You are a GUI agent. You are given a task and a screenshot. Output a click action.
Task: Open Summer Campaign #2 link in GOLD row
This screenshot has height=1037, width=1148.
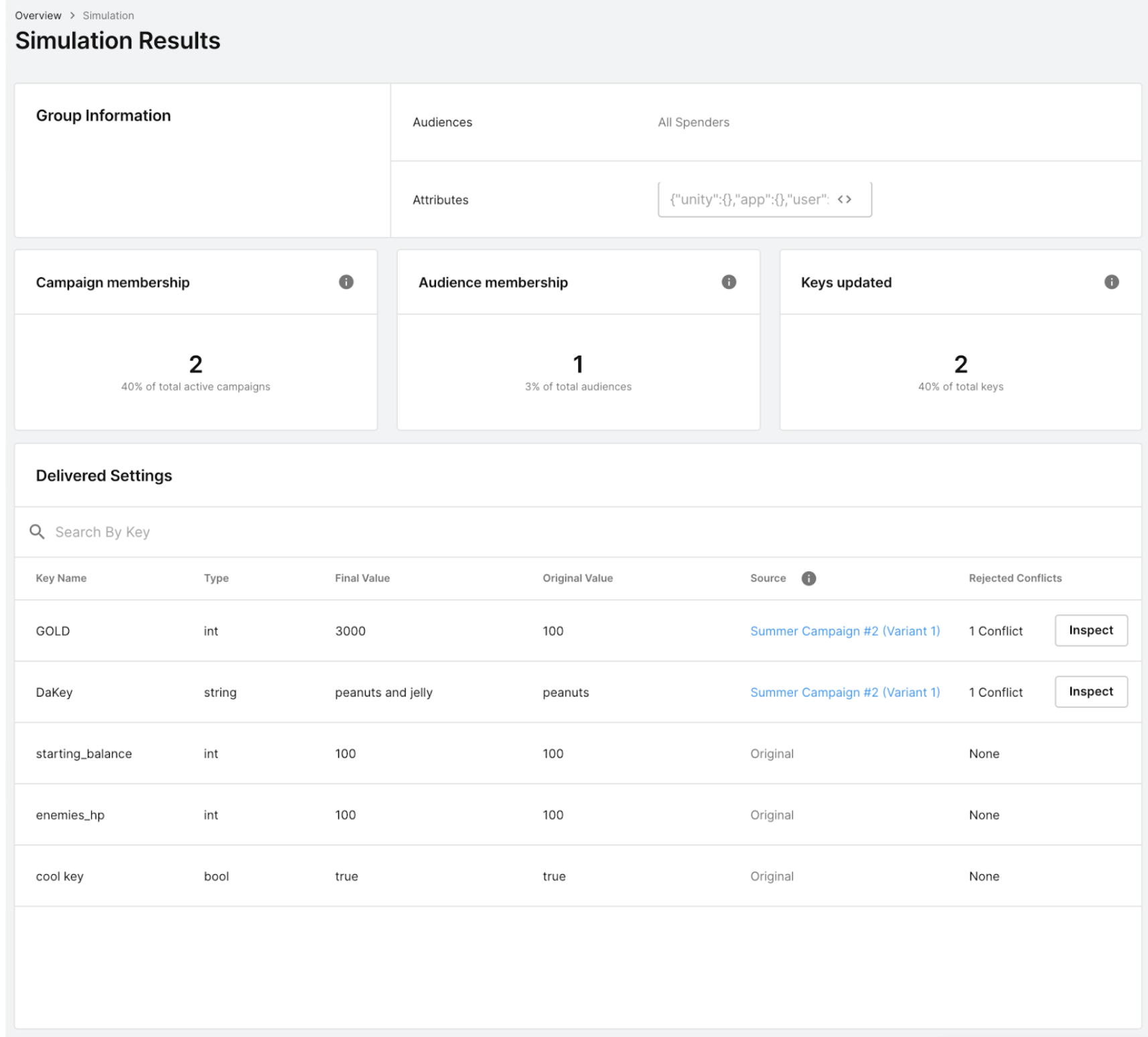coord(845,631)
